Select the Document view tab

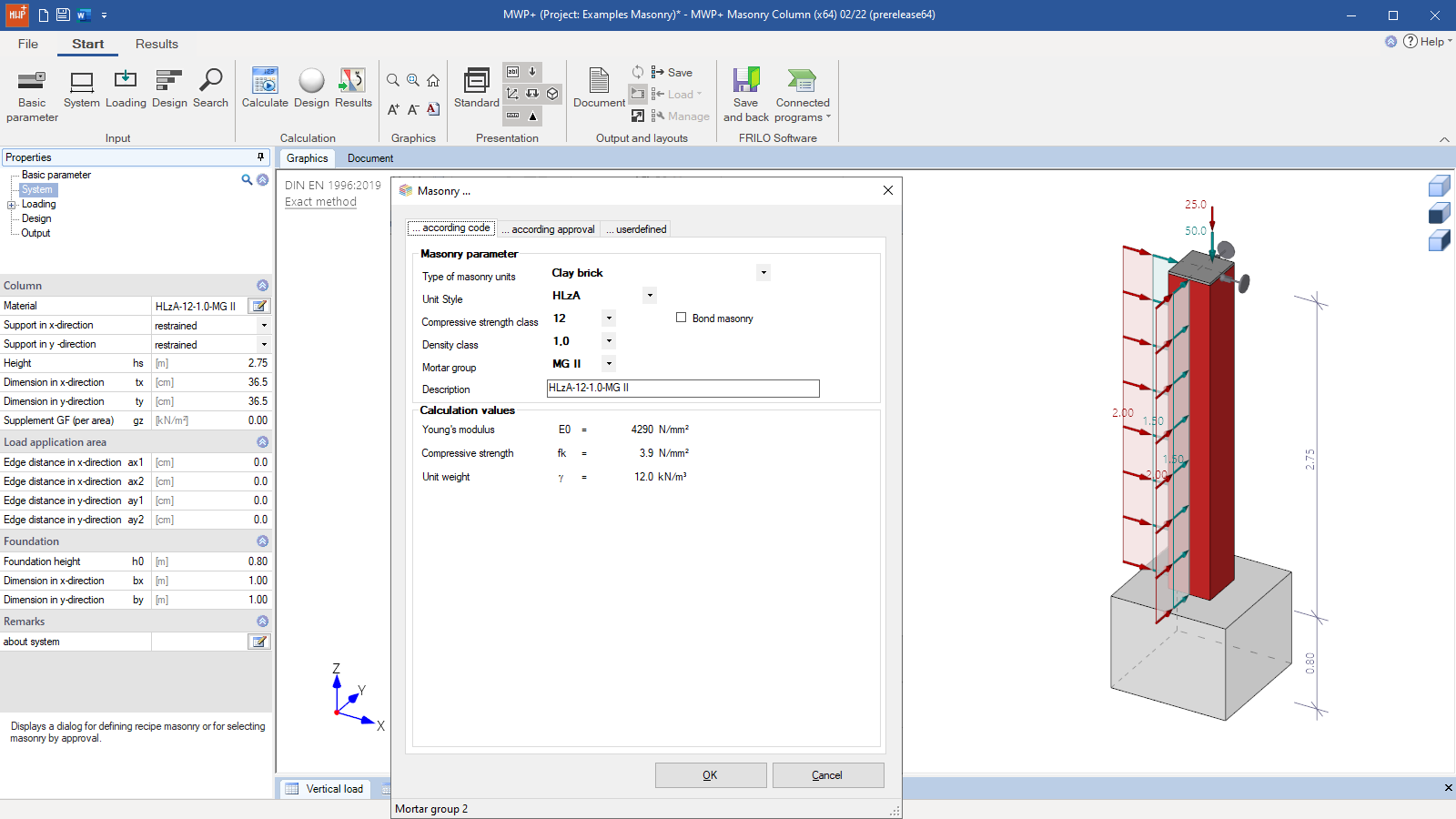click(x=370, y=158)
